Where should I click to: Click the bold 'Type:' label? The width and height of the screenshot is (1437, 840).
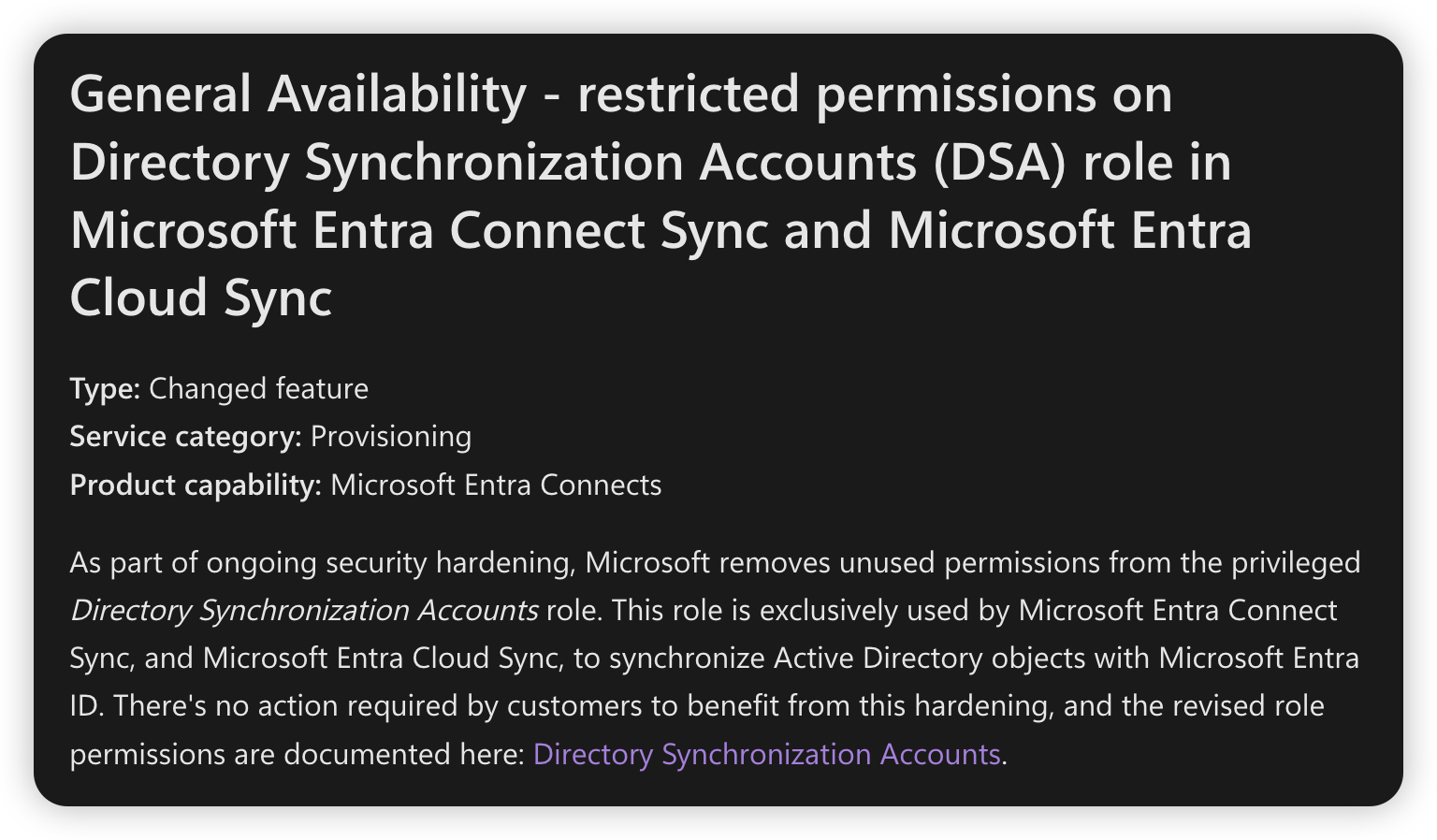pos(105,388)
